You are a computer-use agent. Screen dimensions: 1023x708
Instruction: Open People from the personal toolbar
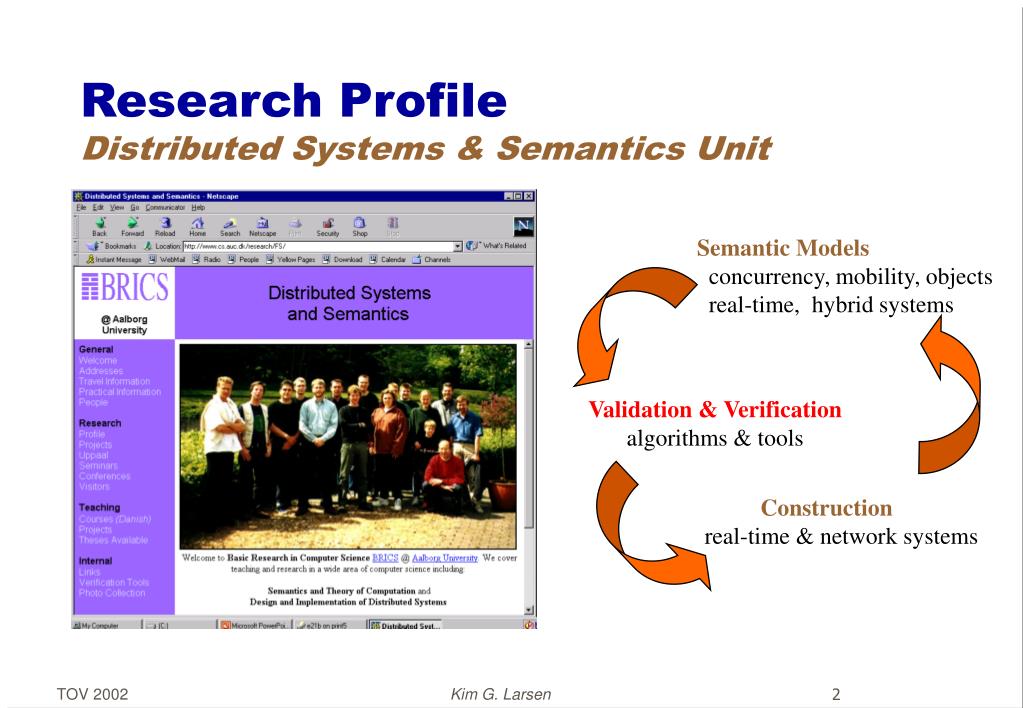243,260
